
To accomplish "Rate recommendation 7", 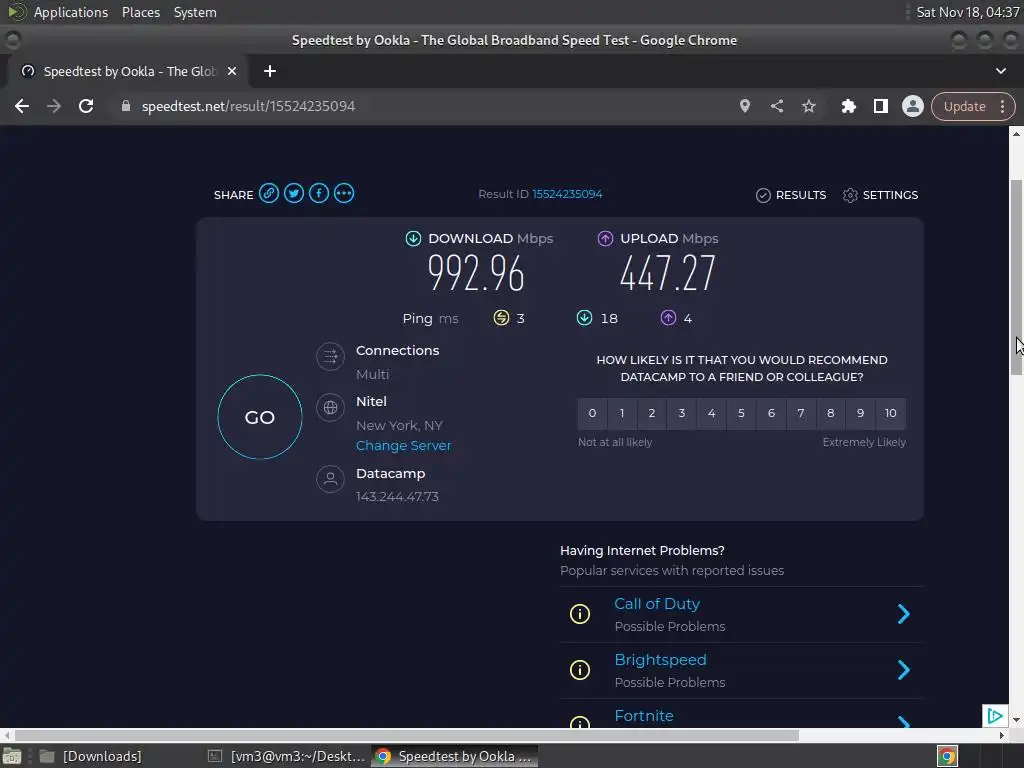I will point(801,413).
